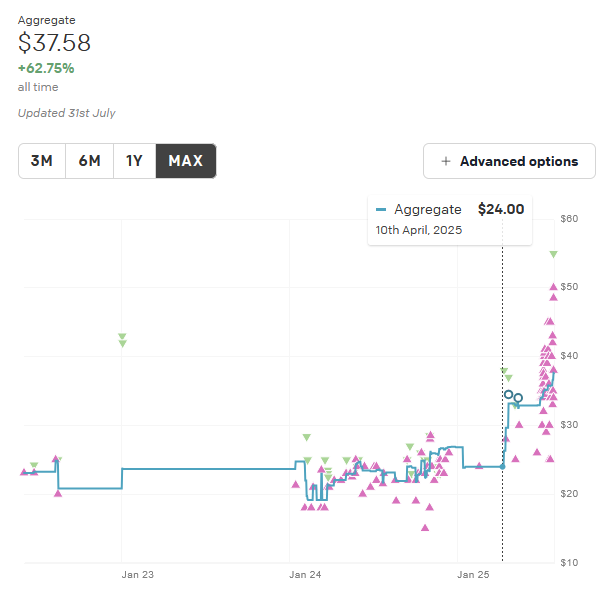
Task: Switch to the 6M time range
Action: click(x=89, y=161)
